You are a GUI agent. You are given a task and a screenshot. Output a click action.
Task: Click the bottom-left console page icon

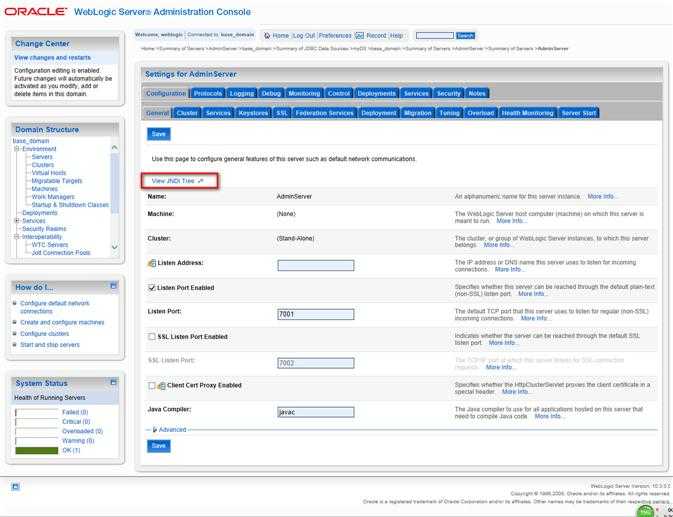[15, 487]
